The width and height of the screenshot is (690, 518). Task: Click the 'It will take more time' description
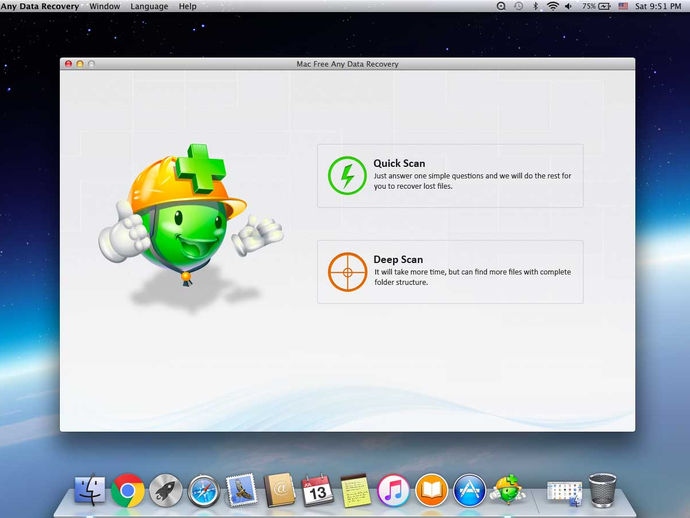[473, 277]
